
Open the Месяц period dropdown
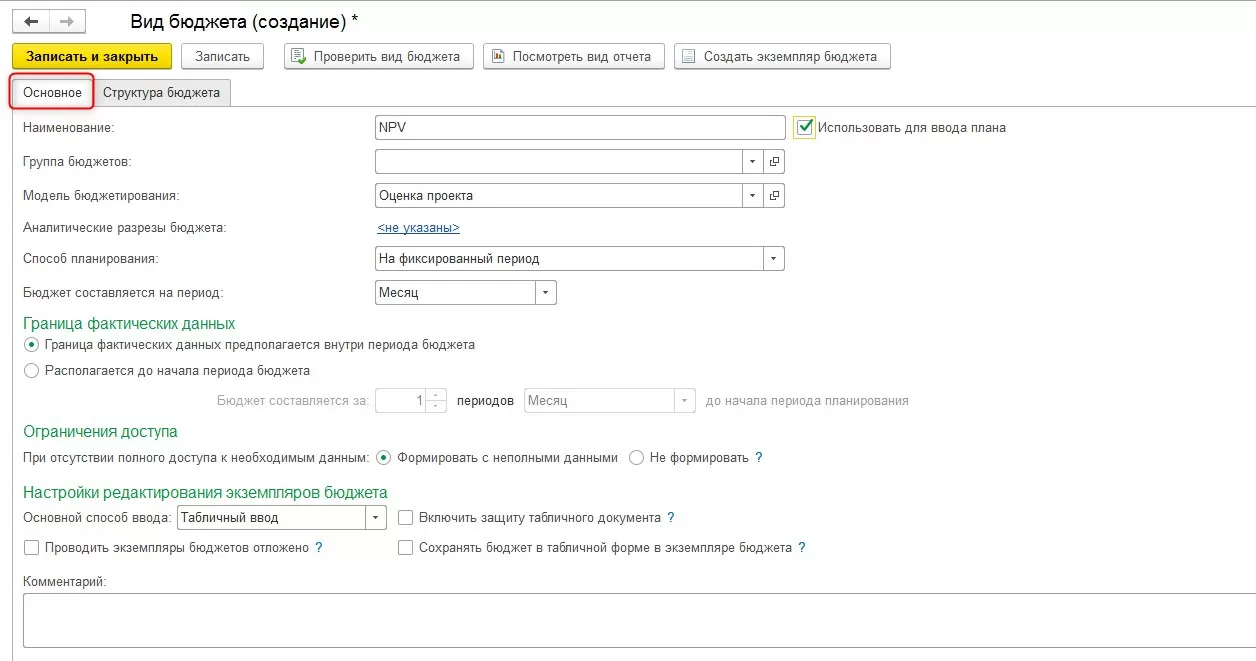click(x=545, y=293)
